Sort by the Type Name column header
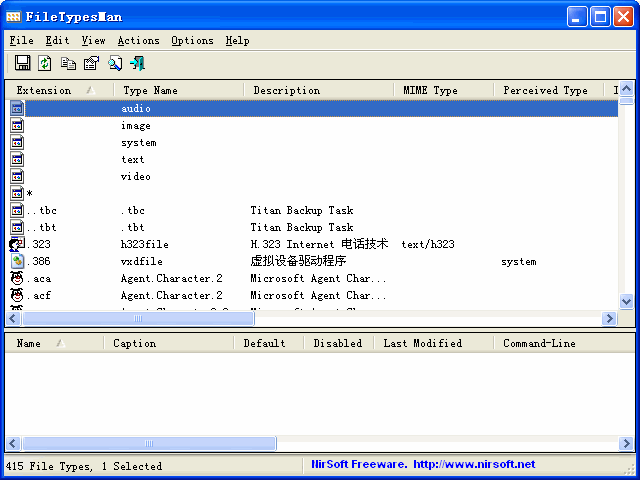The height and width of the screenshot is (480, 640). pos(178,90)
